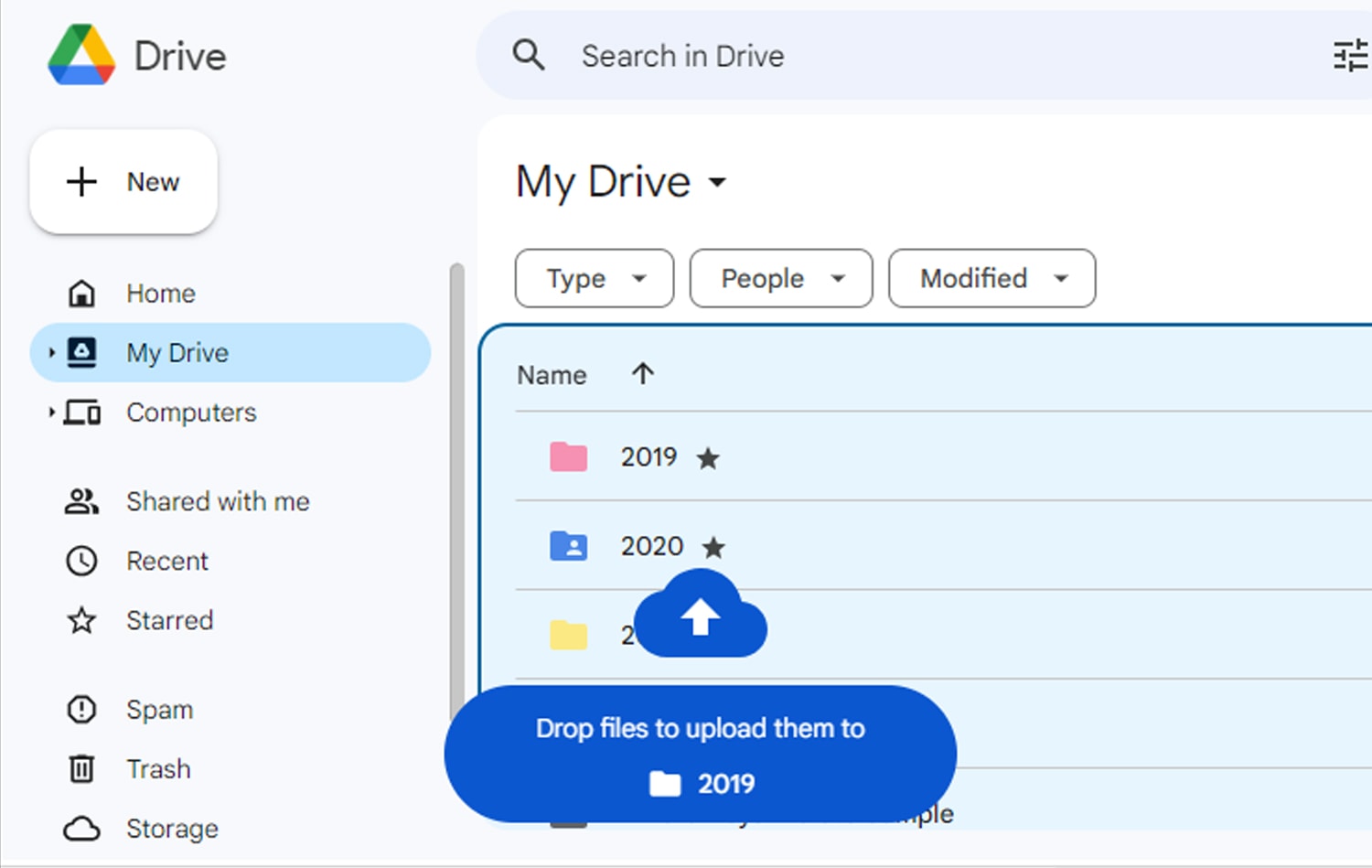Open Starred items via the star icon
This screenshot has height=868, width=1372.
pos(81,620)
